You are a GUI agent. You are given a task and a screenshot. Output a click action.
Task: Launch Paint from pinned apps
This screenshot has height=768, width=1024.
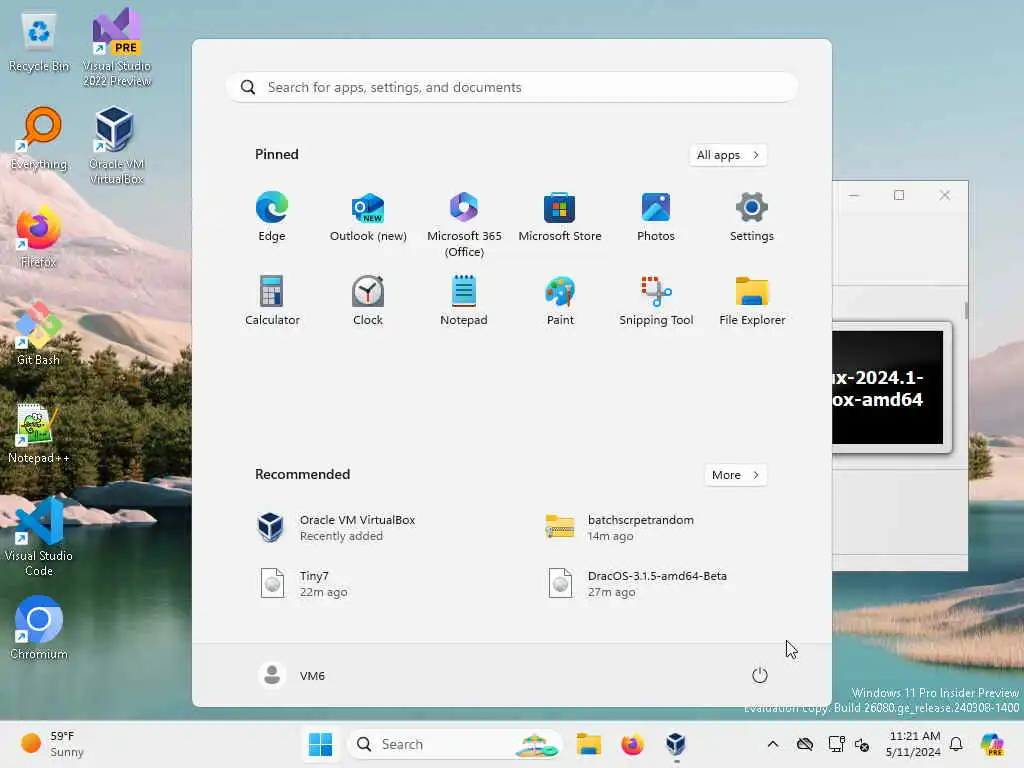[x=560, y=301]
